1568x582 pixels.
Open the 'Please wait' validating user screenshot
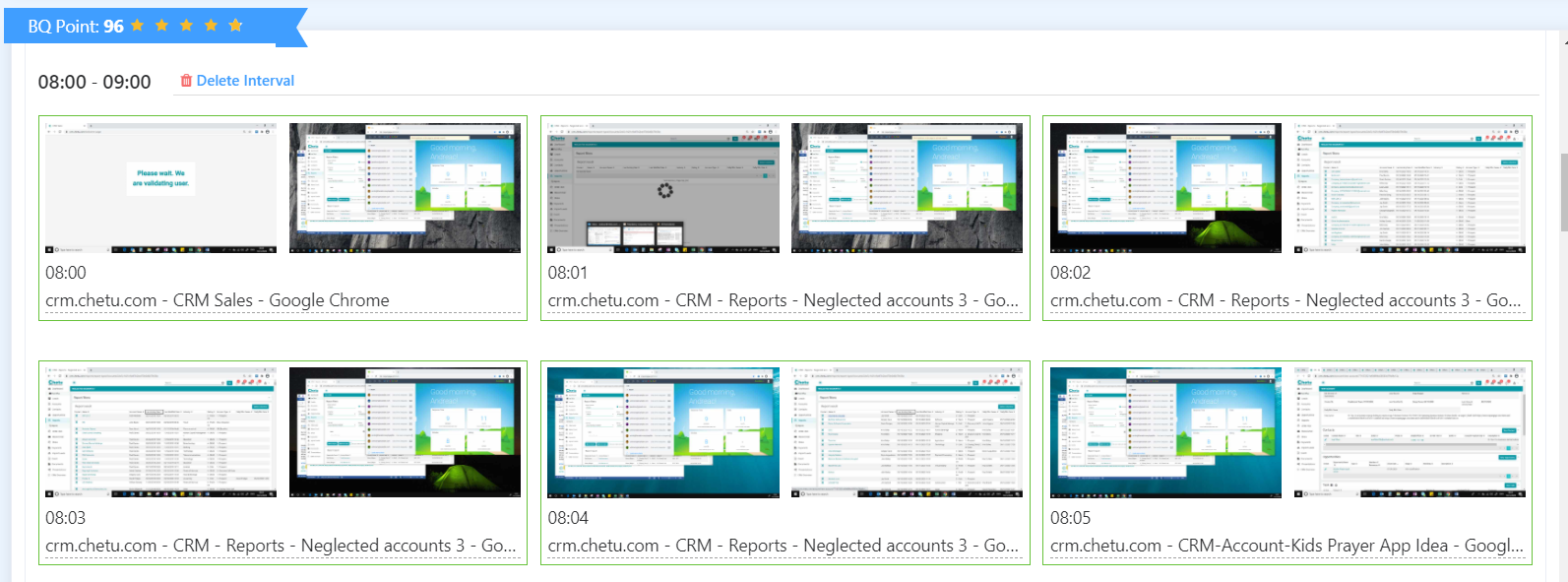click(x=161, y=188)
